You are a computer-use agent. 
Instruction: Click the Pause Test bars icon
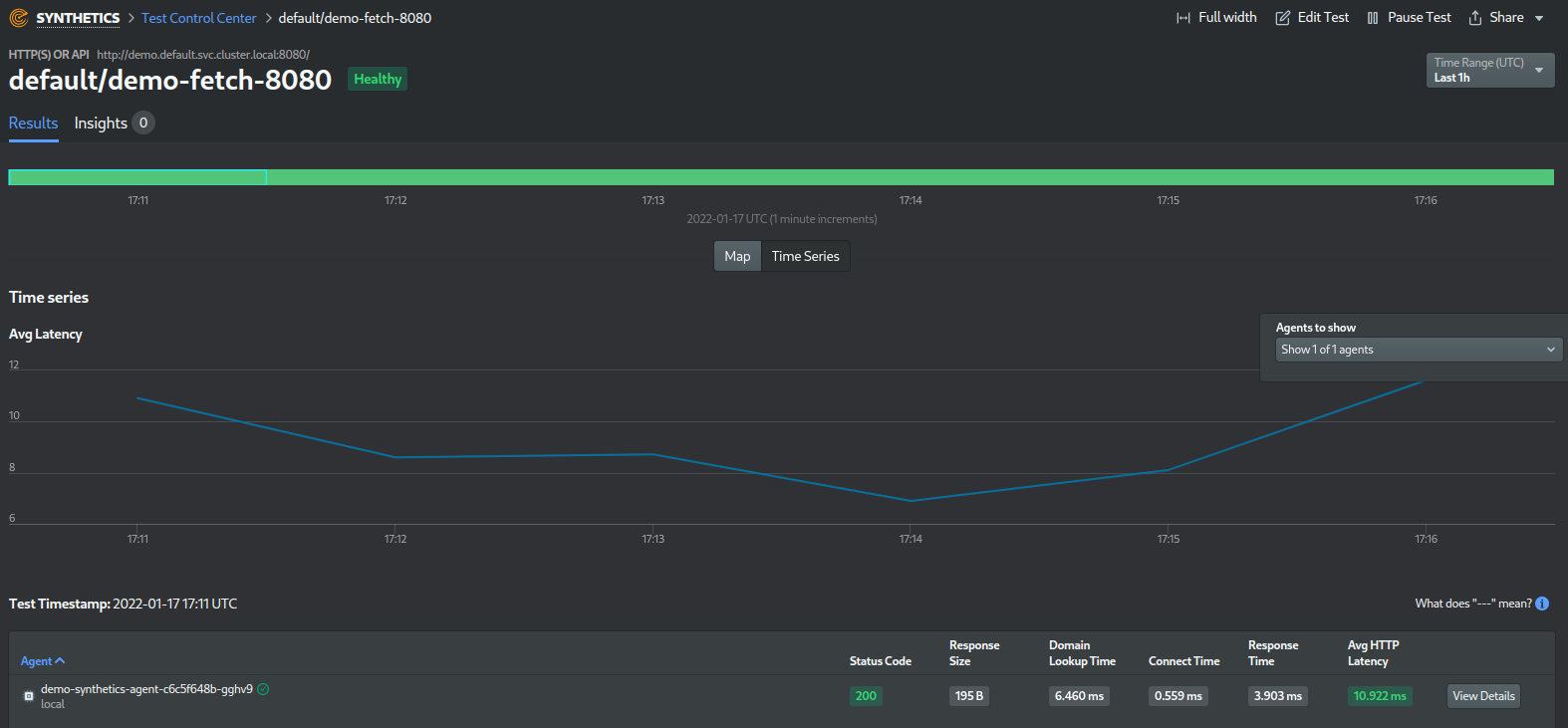(1373, 18)
